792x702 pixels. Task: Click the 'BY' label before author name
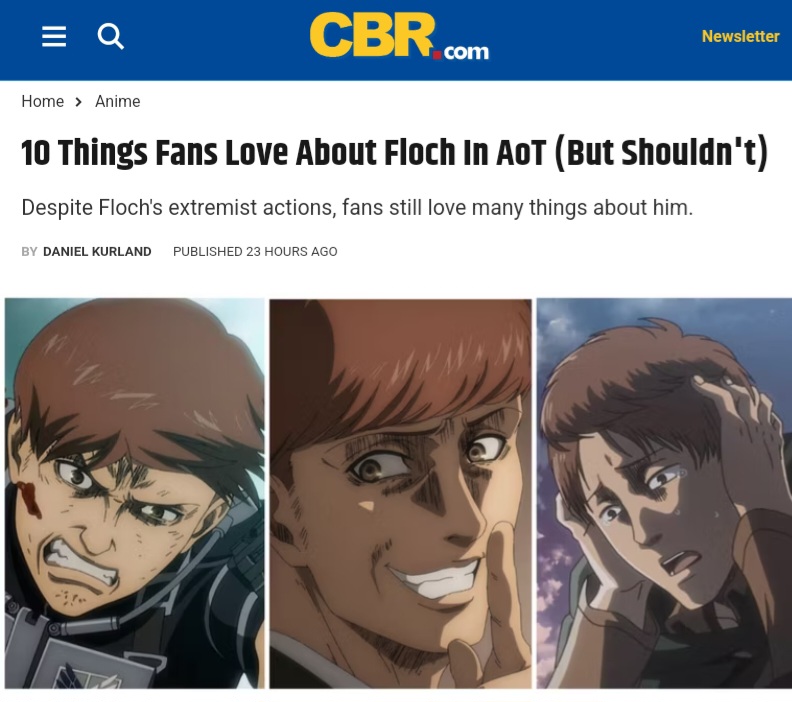[29, 252]
